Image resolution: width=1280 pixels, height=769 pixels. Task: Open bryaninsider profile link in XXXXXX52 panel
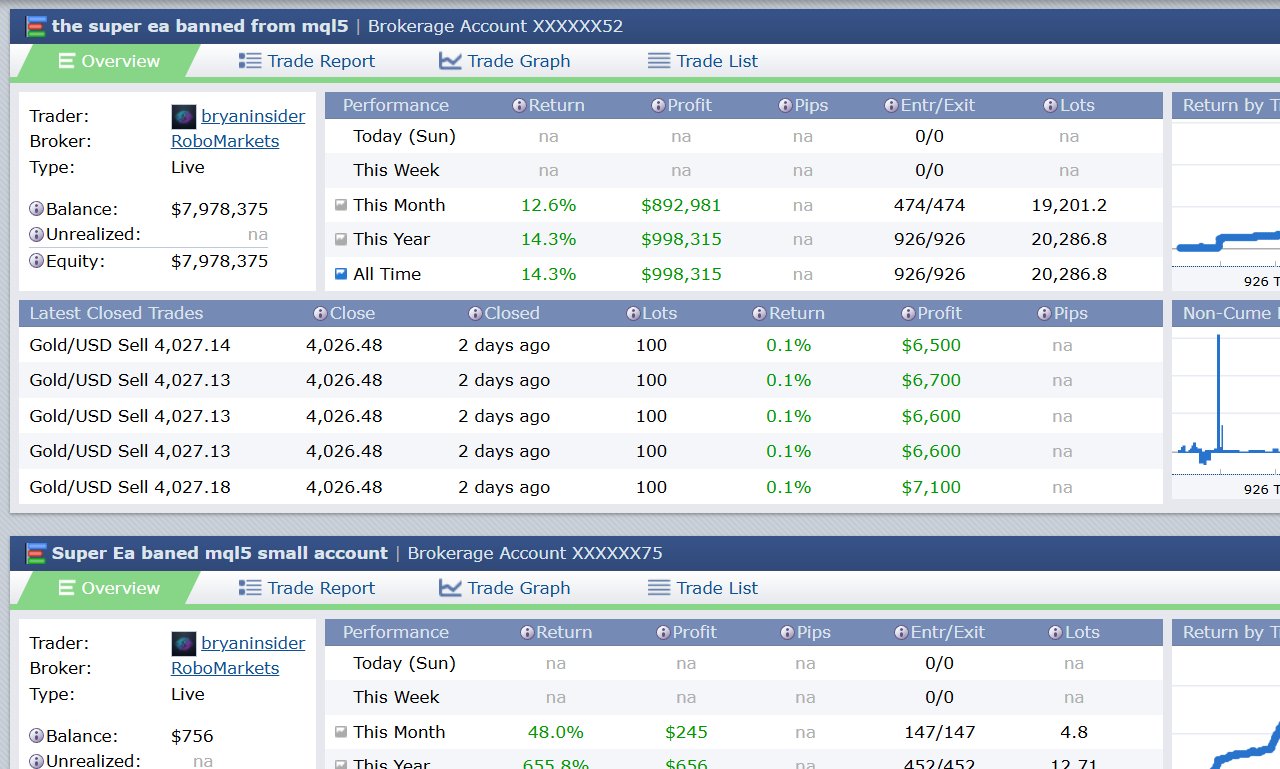pyautogui.click(x=253, y=116)
